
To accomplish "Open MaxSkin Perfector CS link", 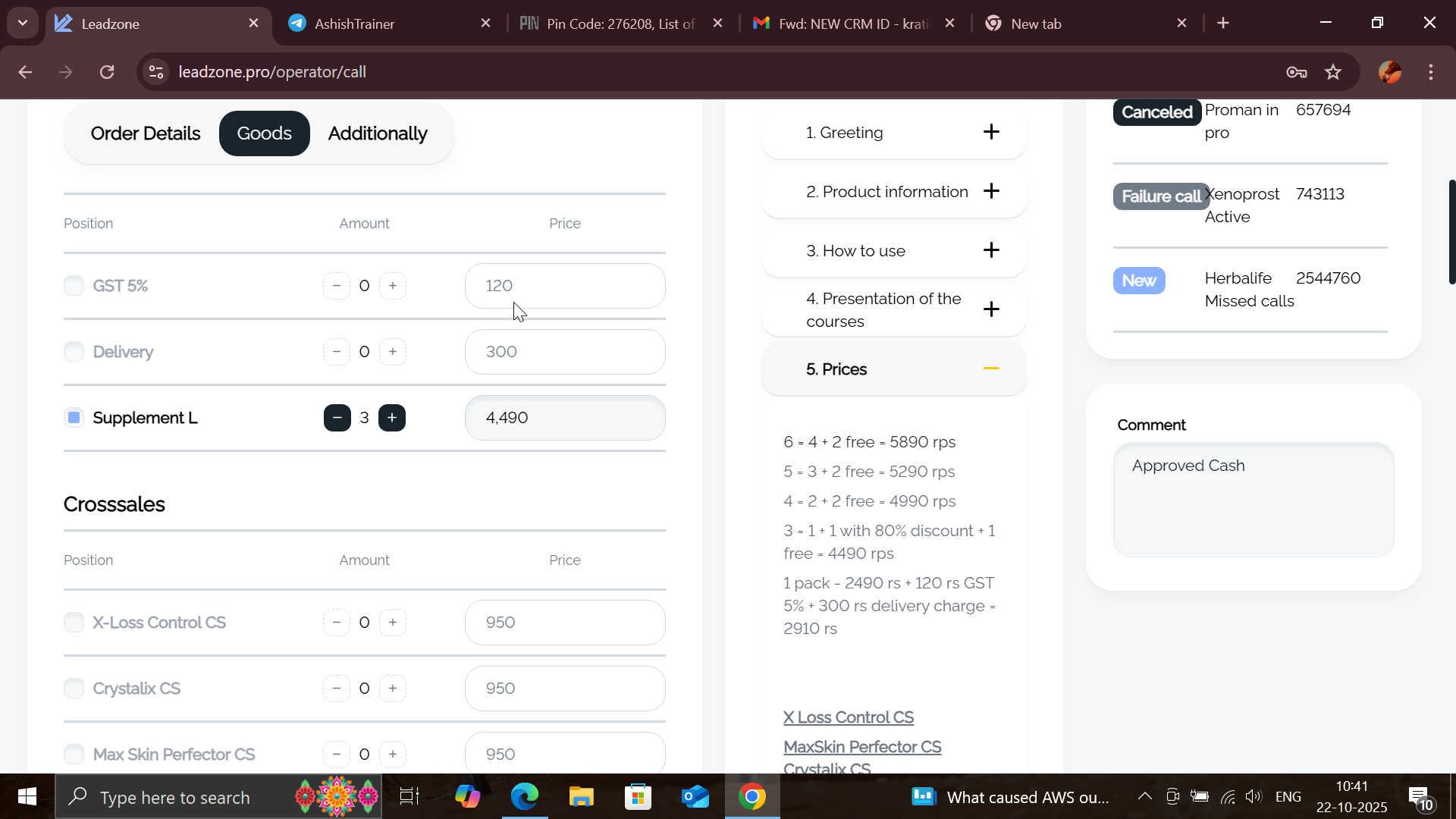I will click(862, 747).
